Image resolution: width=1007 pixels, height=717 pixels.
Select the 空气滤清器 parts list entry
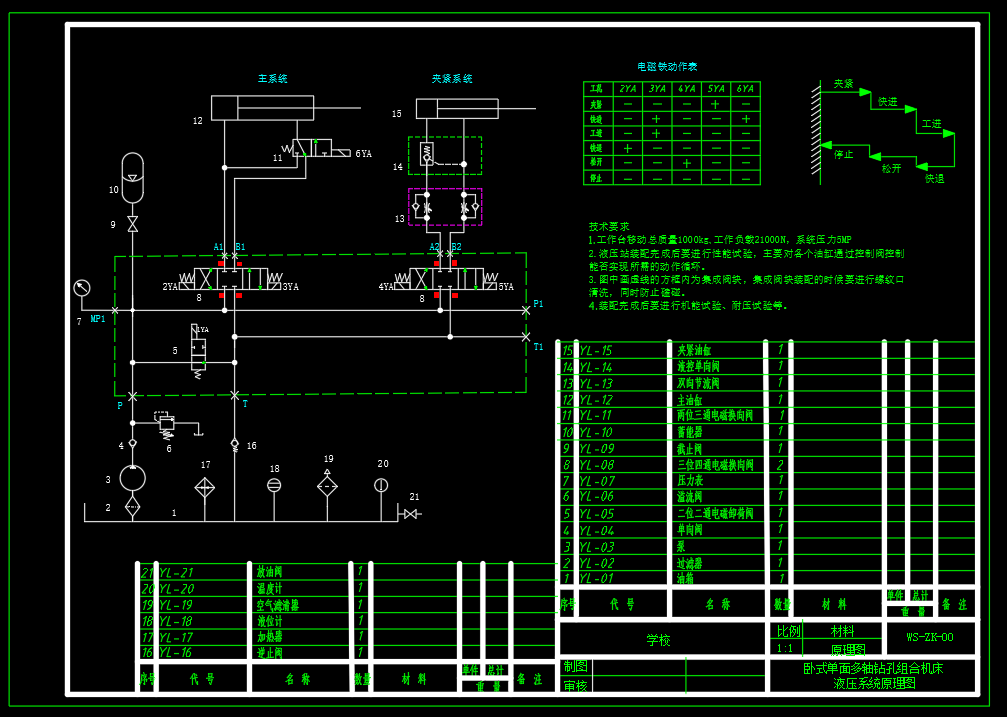(x=277, y=605)
